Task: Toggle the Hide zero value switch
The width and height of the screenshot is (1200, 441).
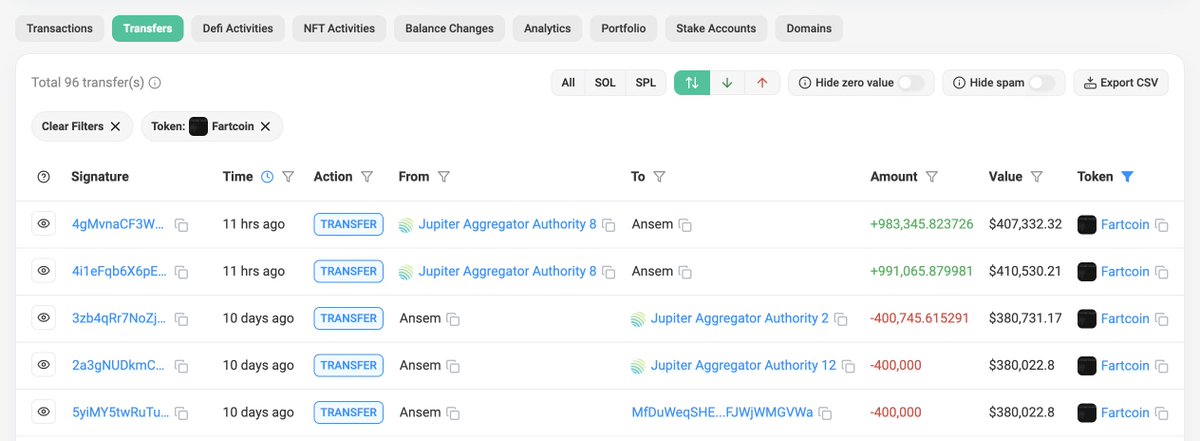Action: point(910,82)
